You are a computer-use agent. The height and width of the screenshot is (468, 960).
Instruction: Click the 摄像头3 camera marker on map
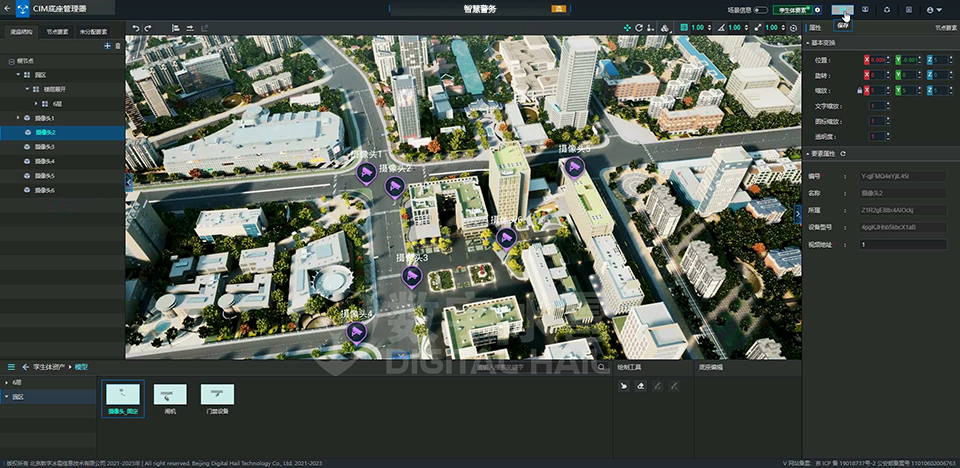[409, 275]
